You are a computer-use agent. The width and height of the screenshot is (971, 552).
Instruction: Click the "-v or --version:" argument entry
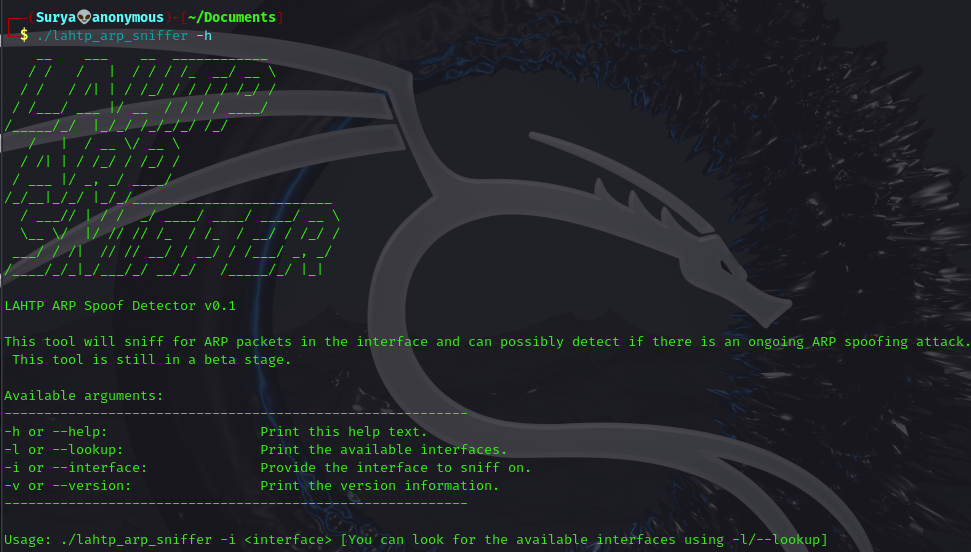(x=67, y=485)
